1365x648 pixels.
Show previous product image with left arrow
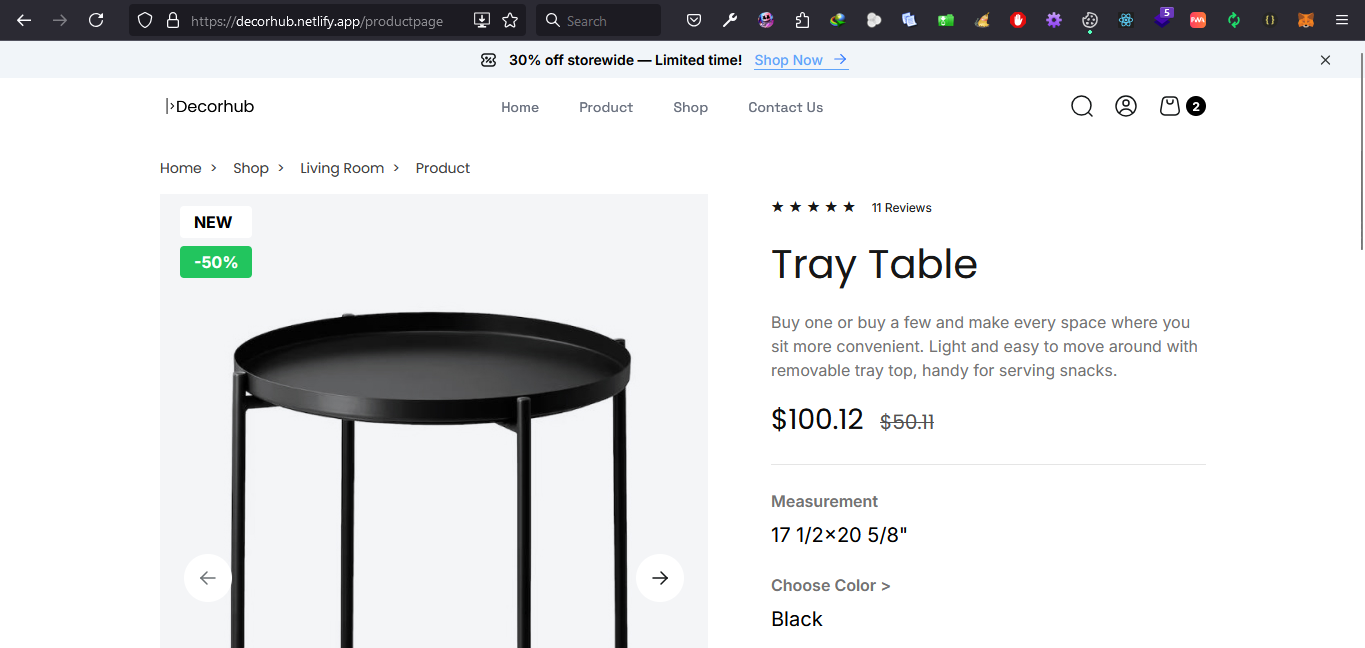[208, 578]
